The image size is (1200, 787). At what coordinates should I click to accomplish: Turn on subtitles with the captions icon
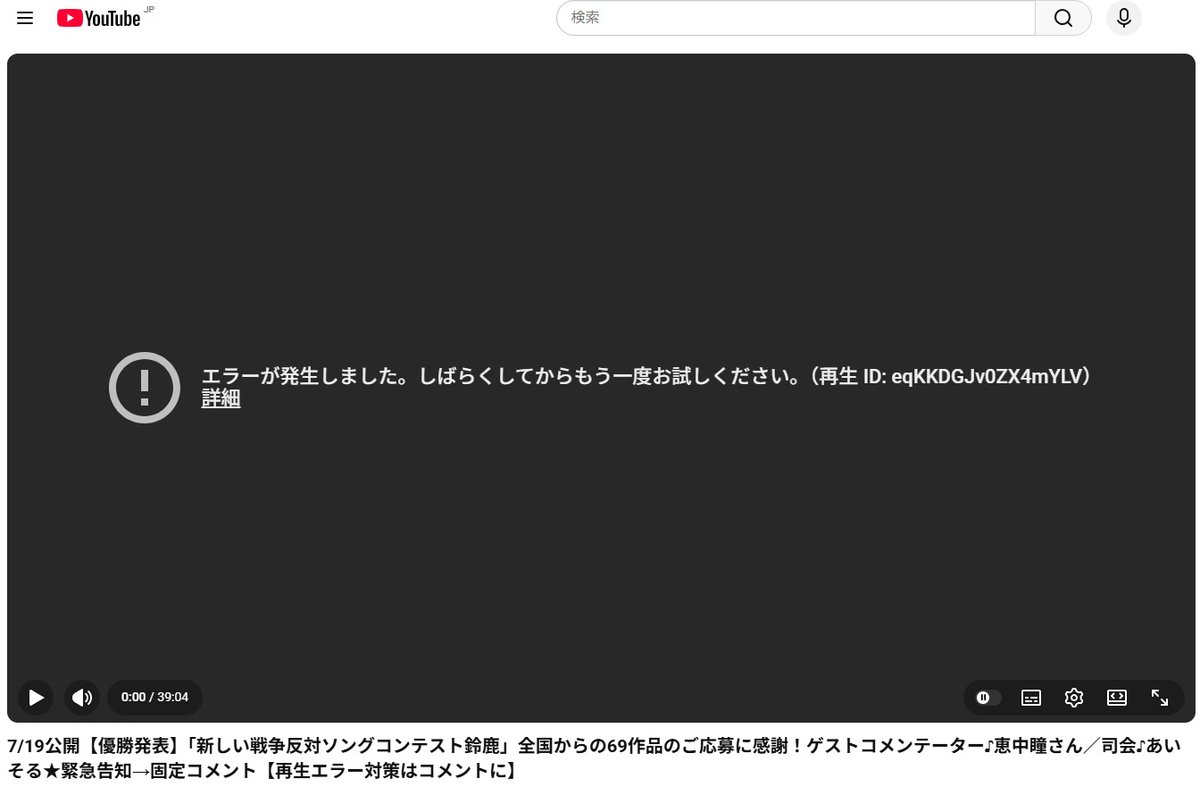(1031, 698)
